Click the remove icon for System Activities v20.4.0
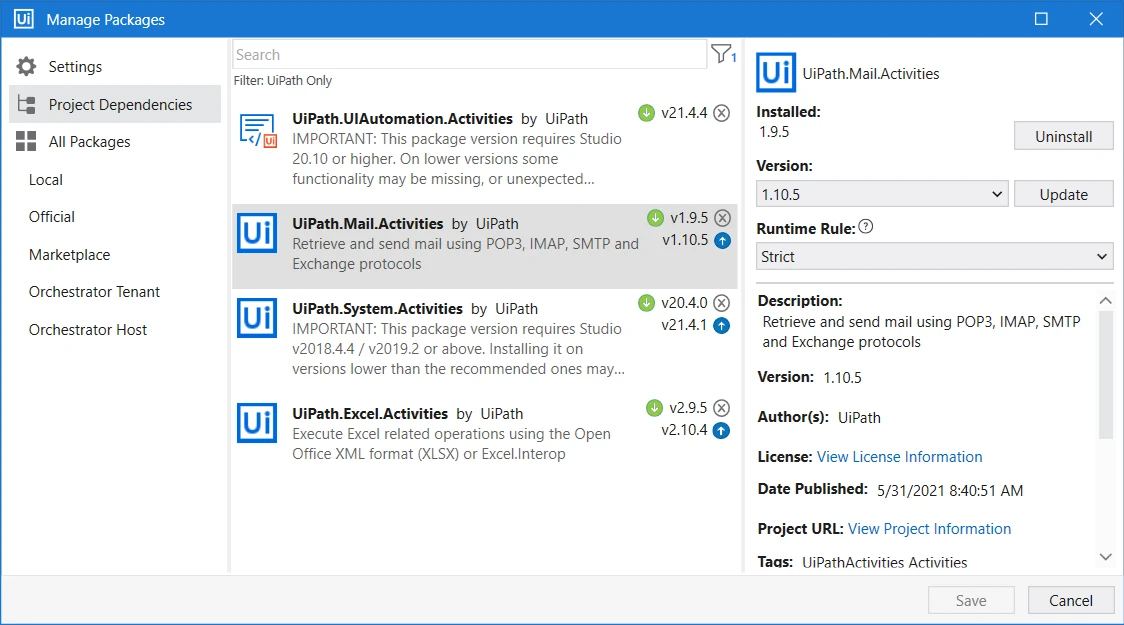This screenshot has width=1124, height=625. pyautogui.click(x=722, y=303)
